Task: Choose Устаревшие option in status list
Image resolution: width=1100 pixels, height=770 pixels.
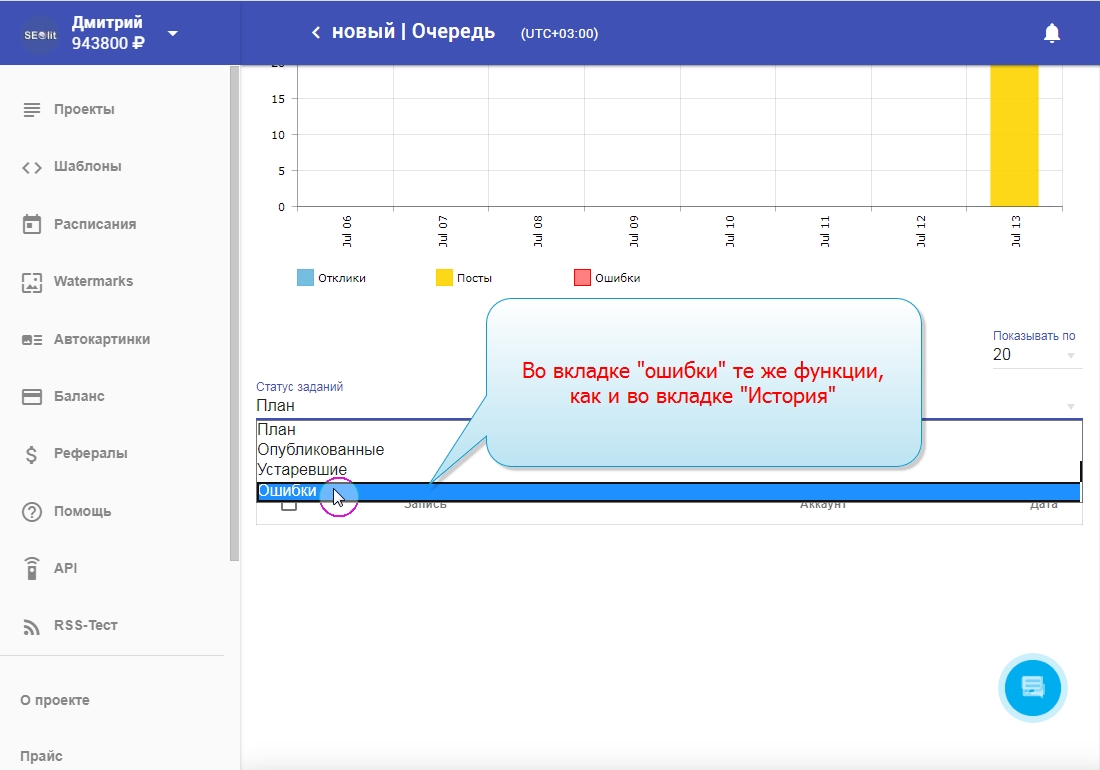Action: pos(302,470)
